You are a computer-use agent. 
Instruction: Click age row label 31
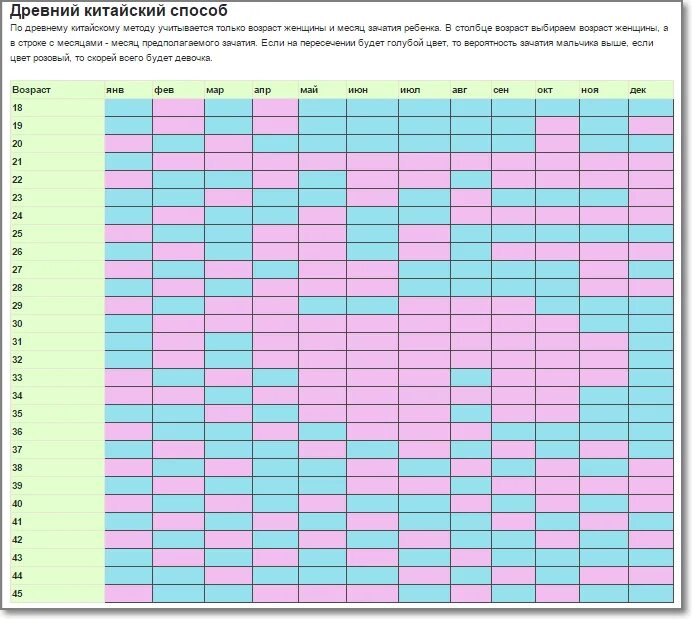point(17,342)
